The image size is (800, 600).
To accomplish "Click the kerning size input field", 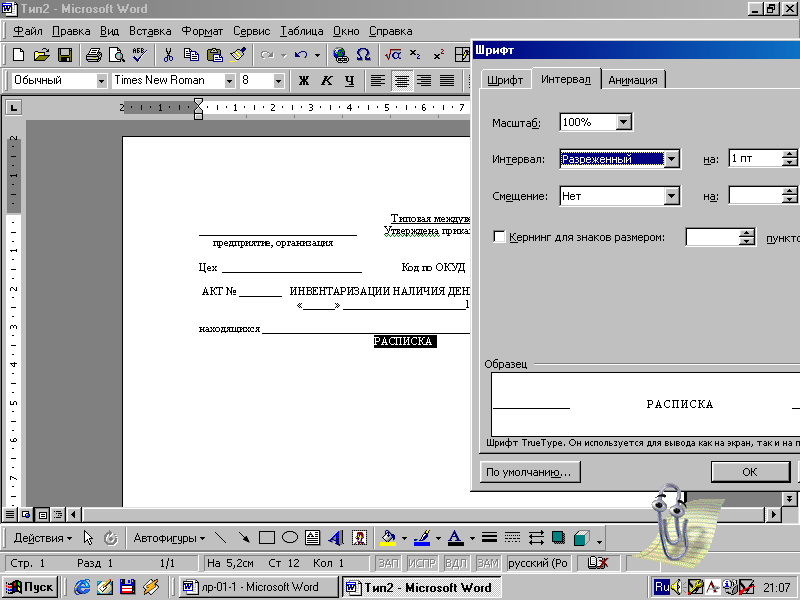I will pyautogui.click(x=713, y=237).
